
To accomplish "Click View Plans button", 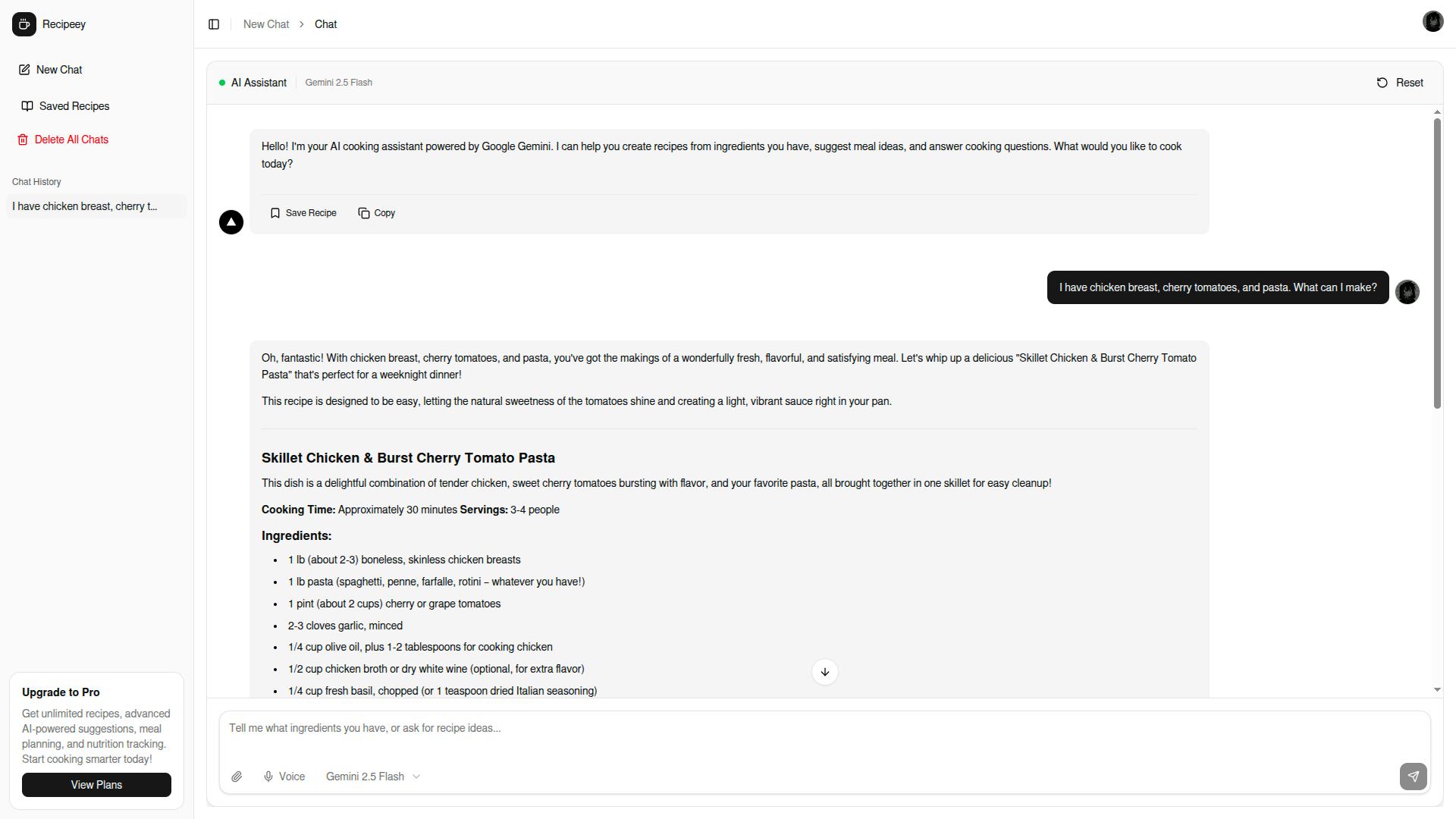I will coord(96,785).
